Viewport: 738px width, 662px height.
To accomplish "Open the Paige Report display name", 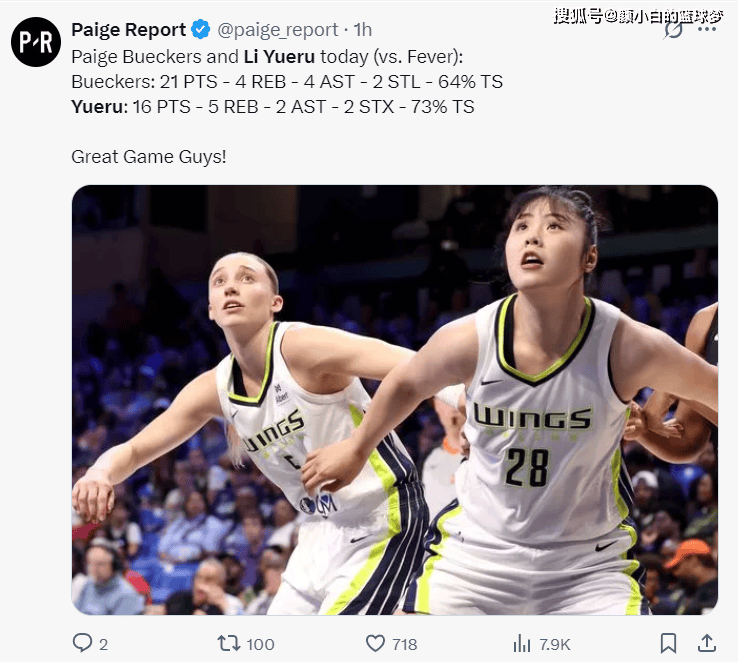I will 128,30.
